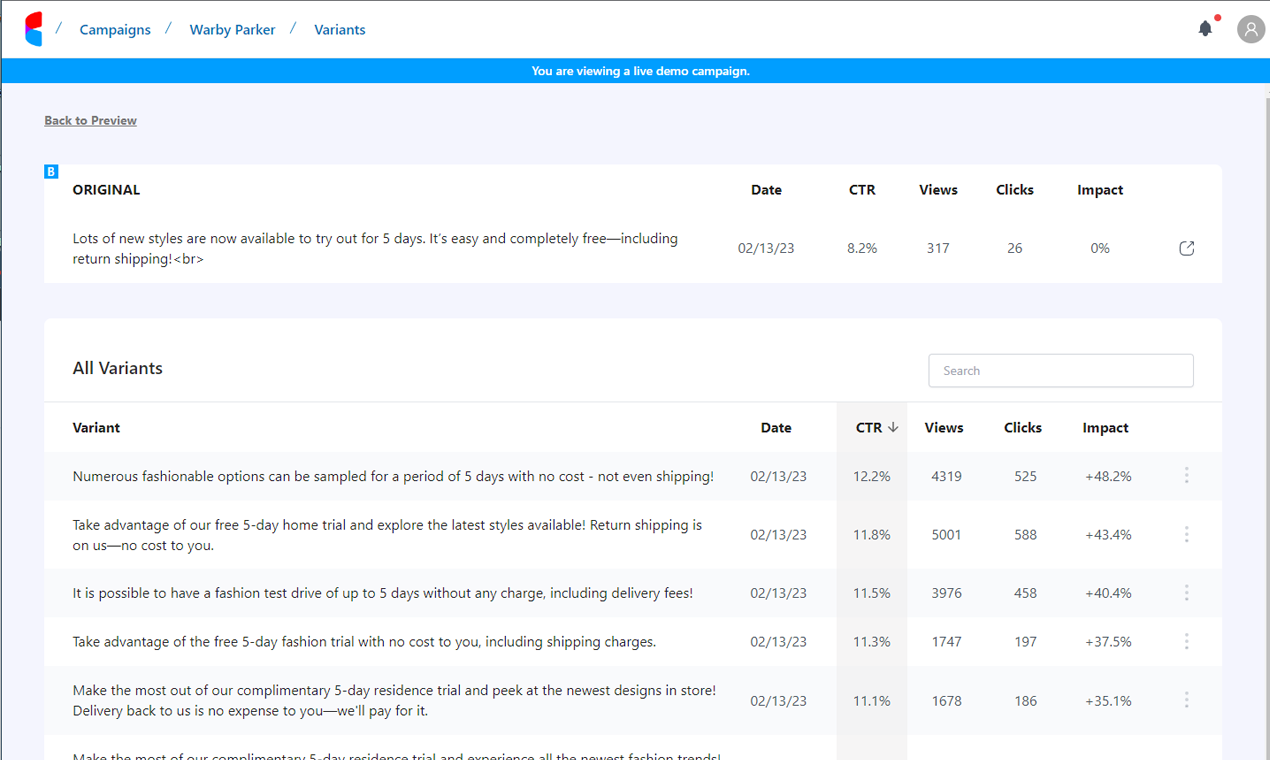Click the 12.2% CTR value
1270x760 pixels.
point(871,476)
